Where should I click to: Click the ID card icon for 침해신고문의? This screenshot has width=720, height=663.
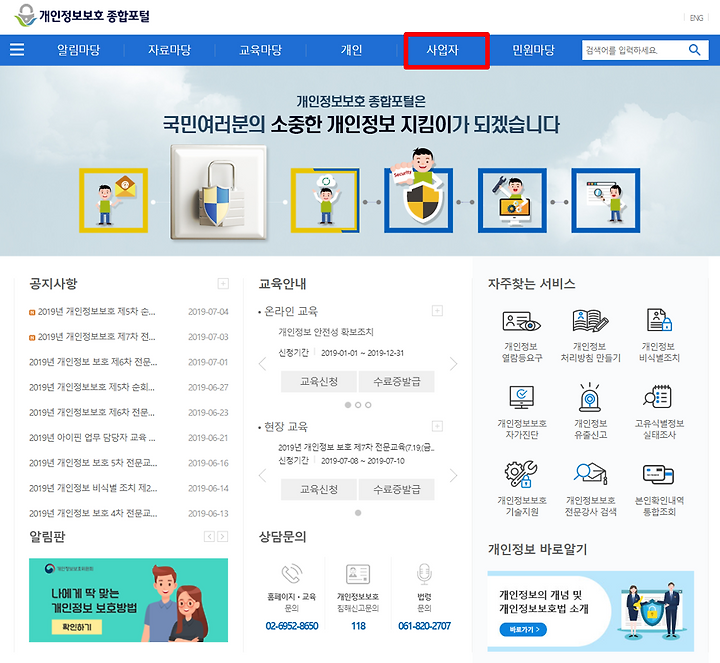358,574
